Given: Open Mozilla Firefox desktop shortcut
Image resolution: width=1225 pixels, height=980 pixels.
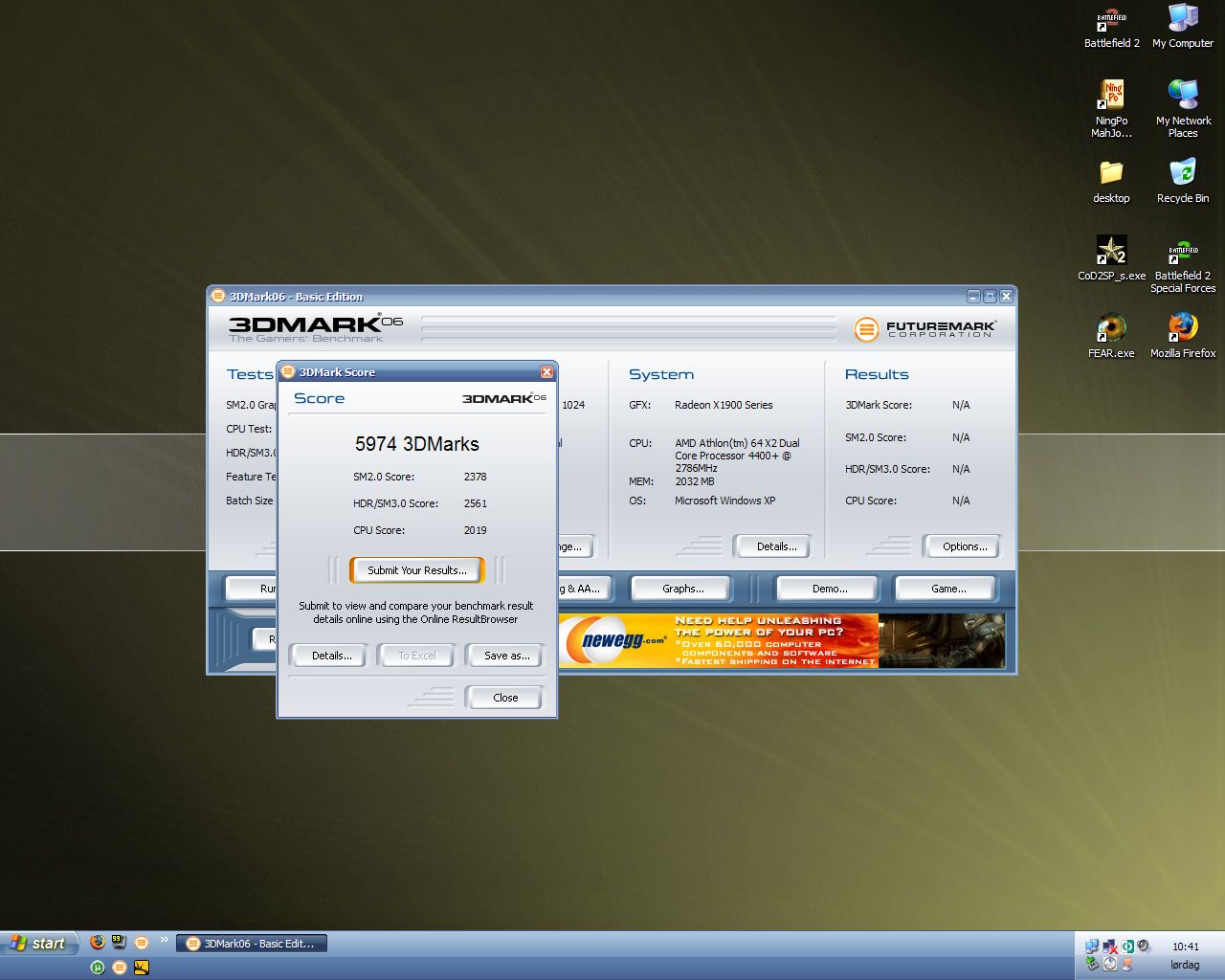Looking at the screenshot, I should tap(1183, 335).
